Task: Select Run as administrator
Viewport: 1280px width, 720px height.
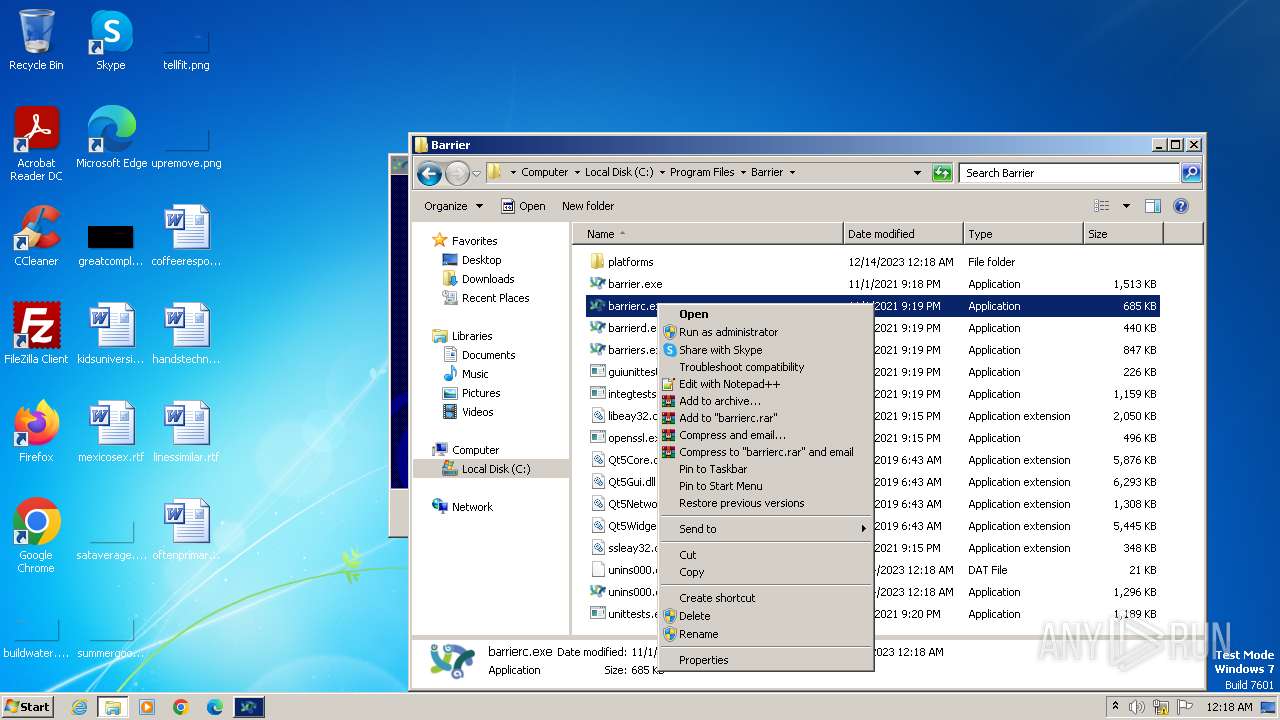Action: coord(766,332)
